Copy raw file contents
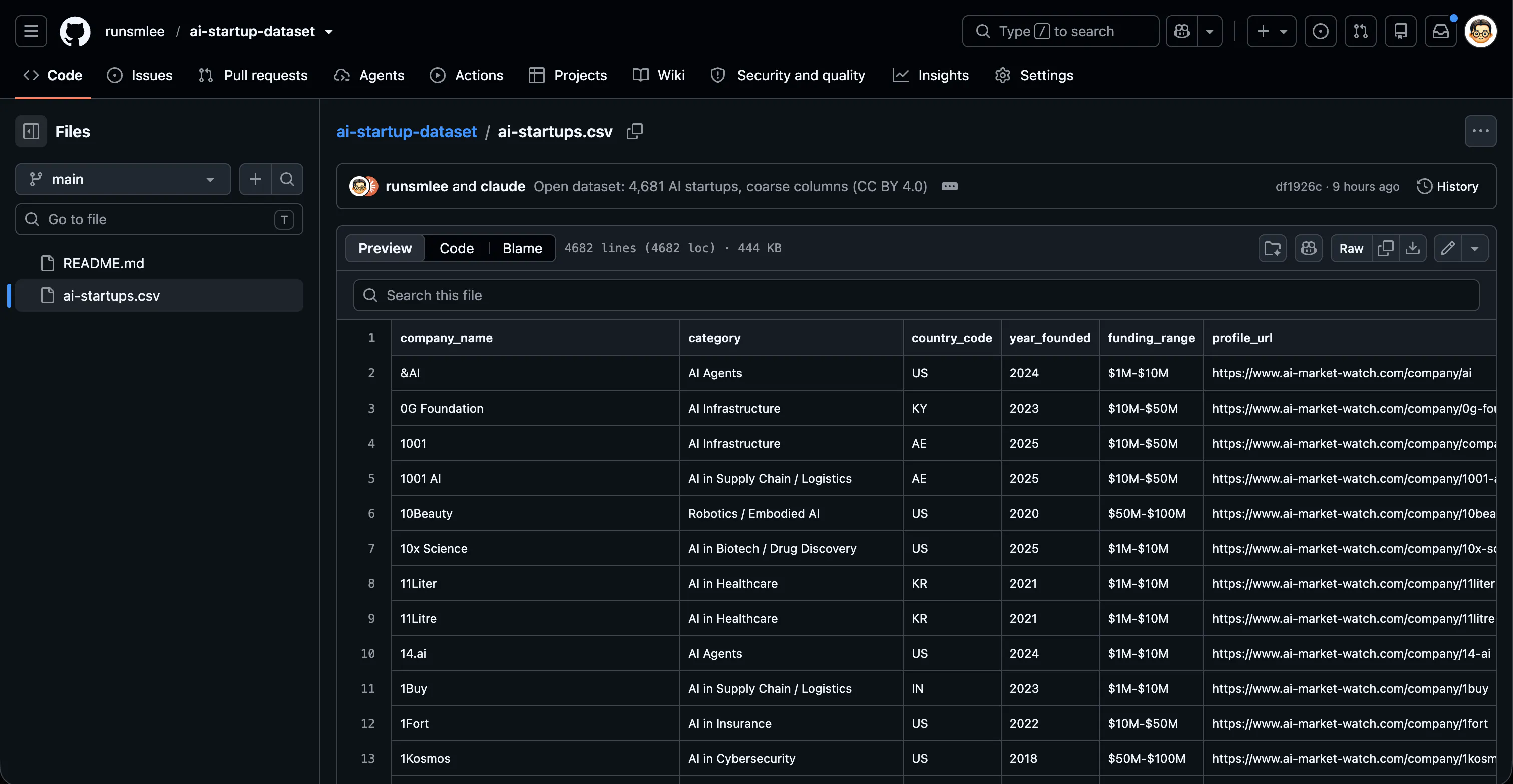This screenshot has width=1513, height=784. tap(1385, 248)
